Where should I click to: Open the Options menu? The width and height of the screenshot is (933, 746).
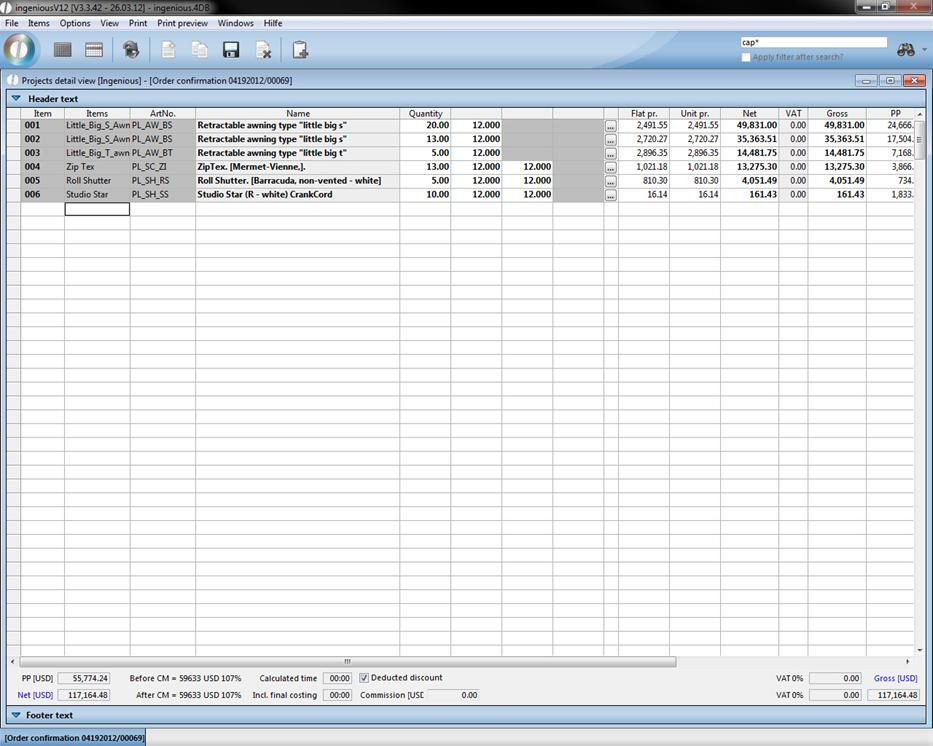pyautogui.click(x=75, y=23)
